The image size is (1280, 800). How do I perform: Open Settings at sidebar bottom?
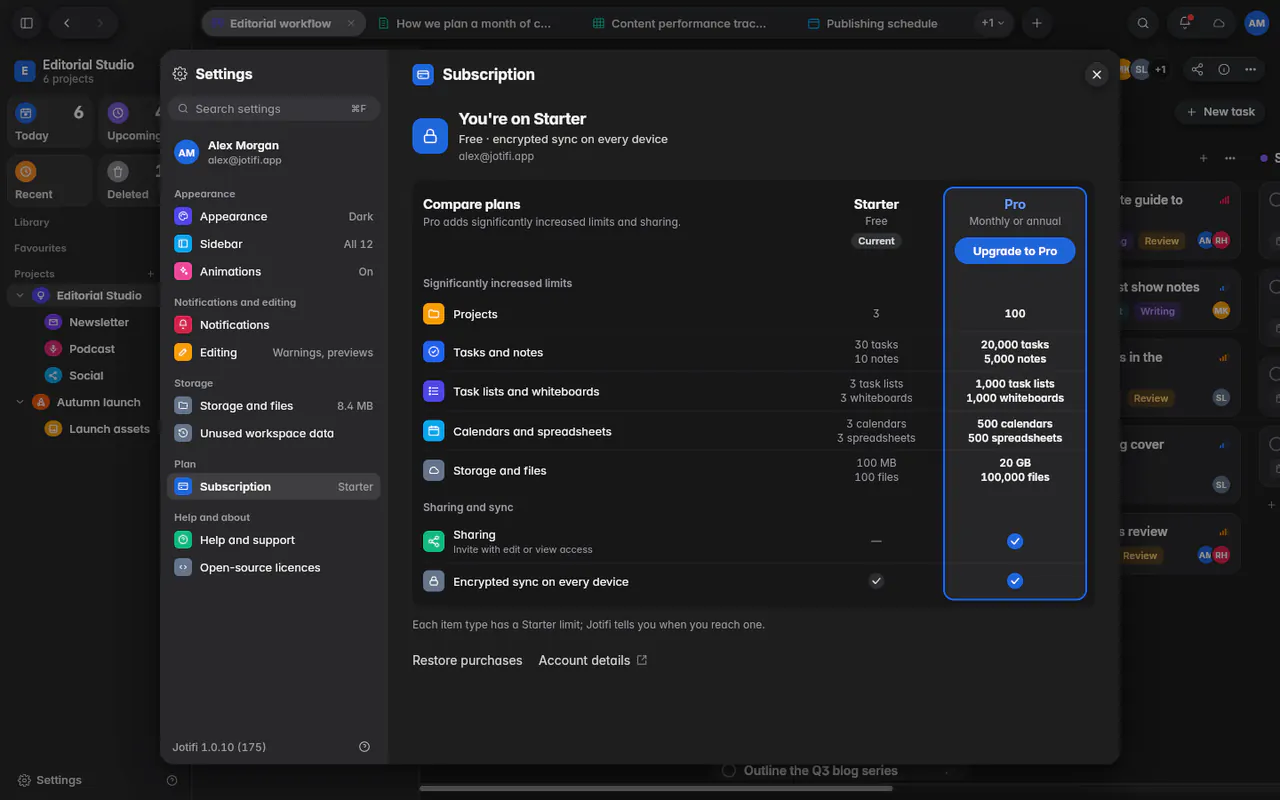[x=49, y=780]
